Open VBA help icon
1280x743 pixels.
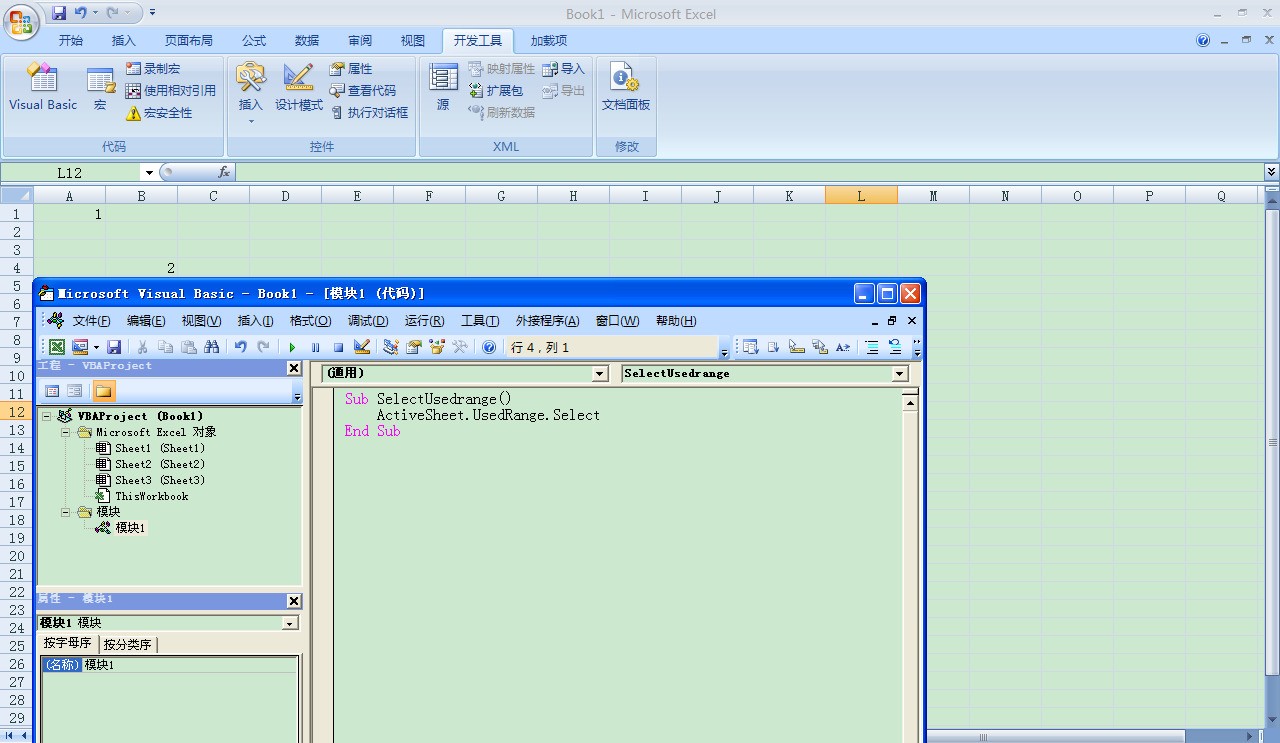[x=489, y=347]
